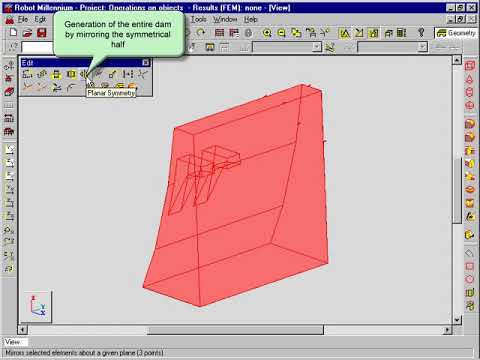
Task: Click the red cylinder object icon
Action: [x=470, y=92]
